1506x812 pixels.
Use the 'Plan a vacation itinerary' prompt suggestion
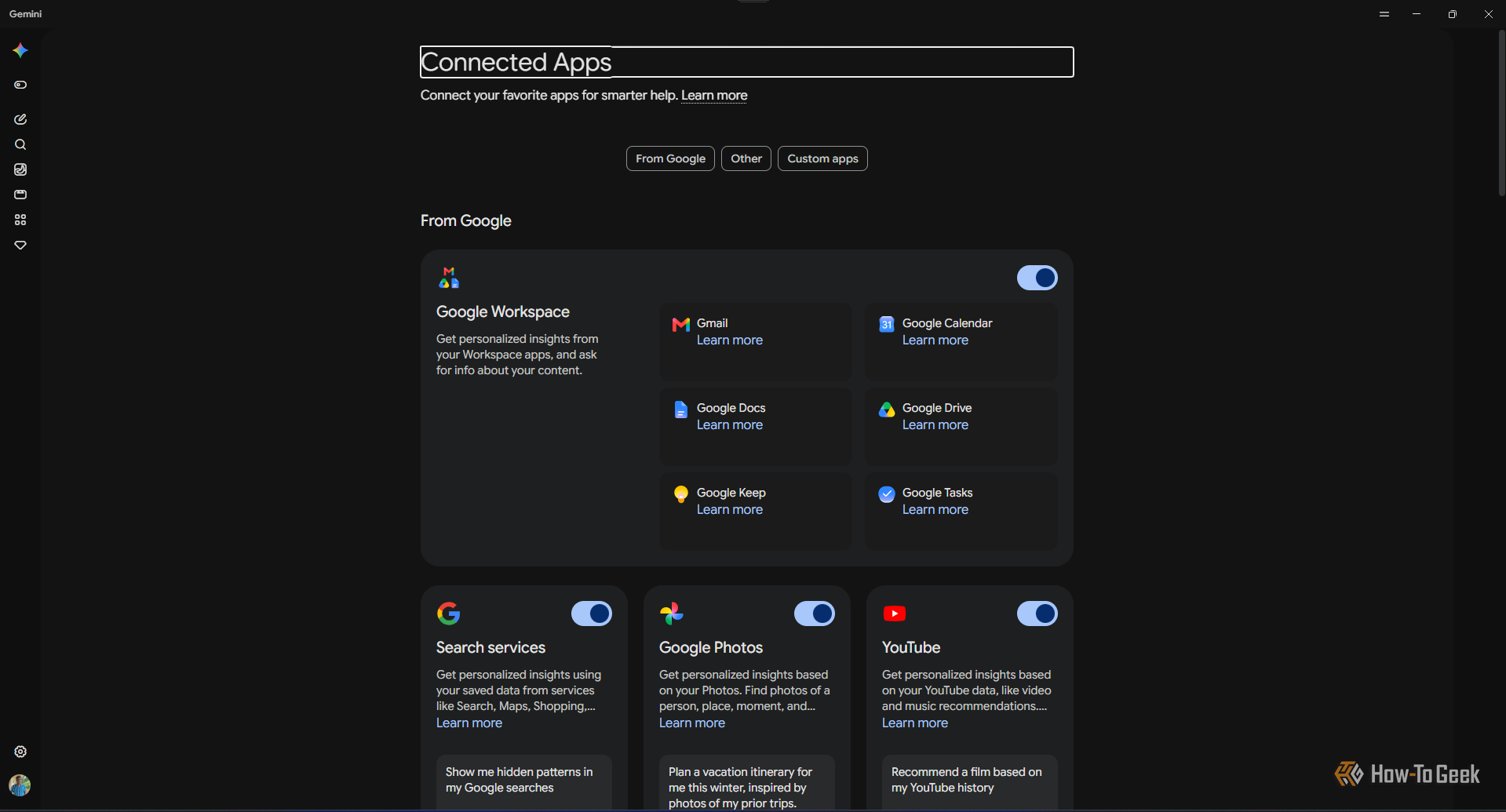[747, 782]
